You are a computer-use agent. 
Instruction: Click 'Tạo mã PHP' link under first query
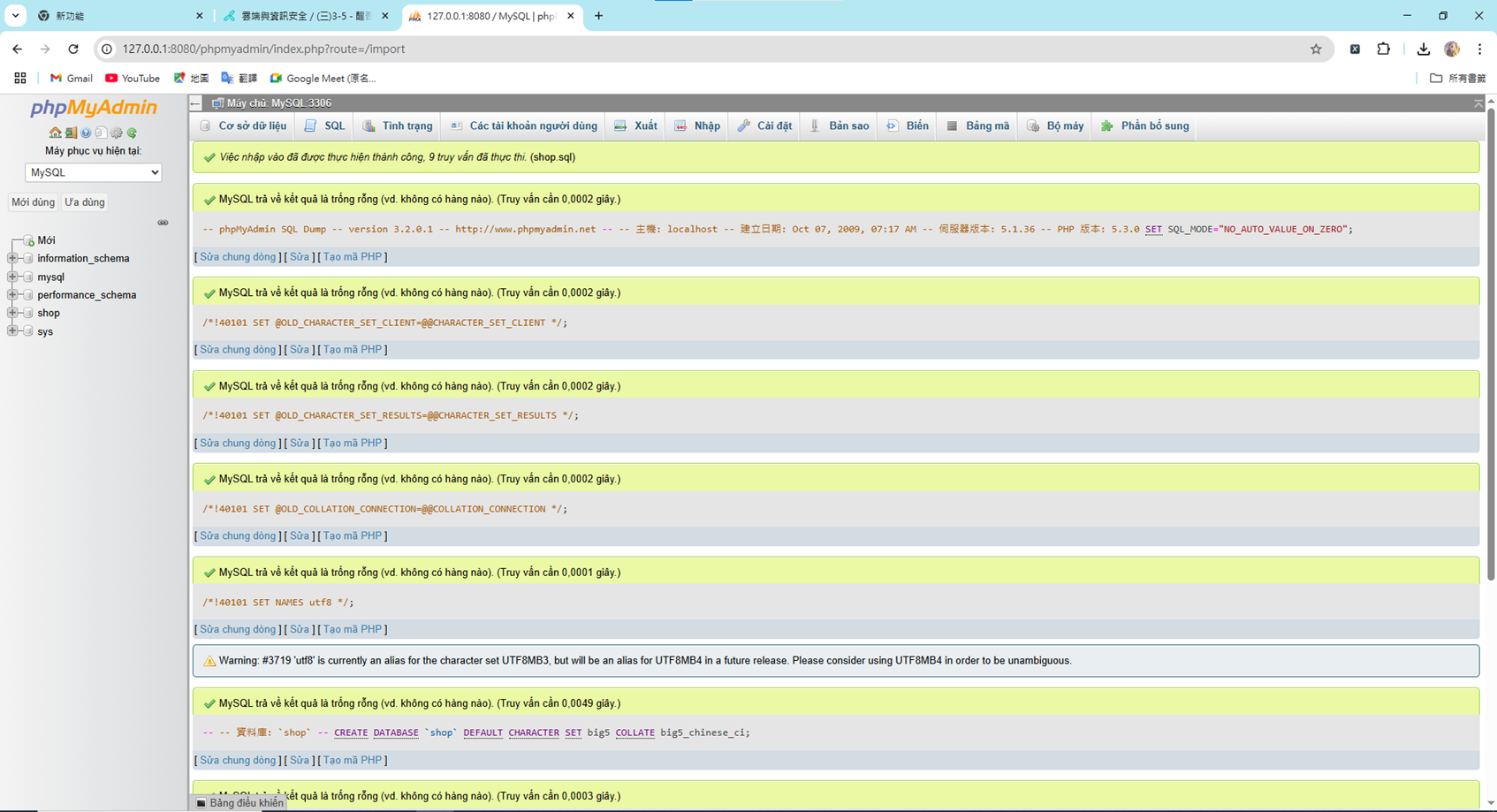(352, 257)
